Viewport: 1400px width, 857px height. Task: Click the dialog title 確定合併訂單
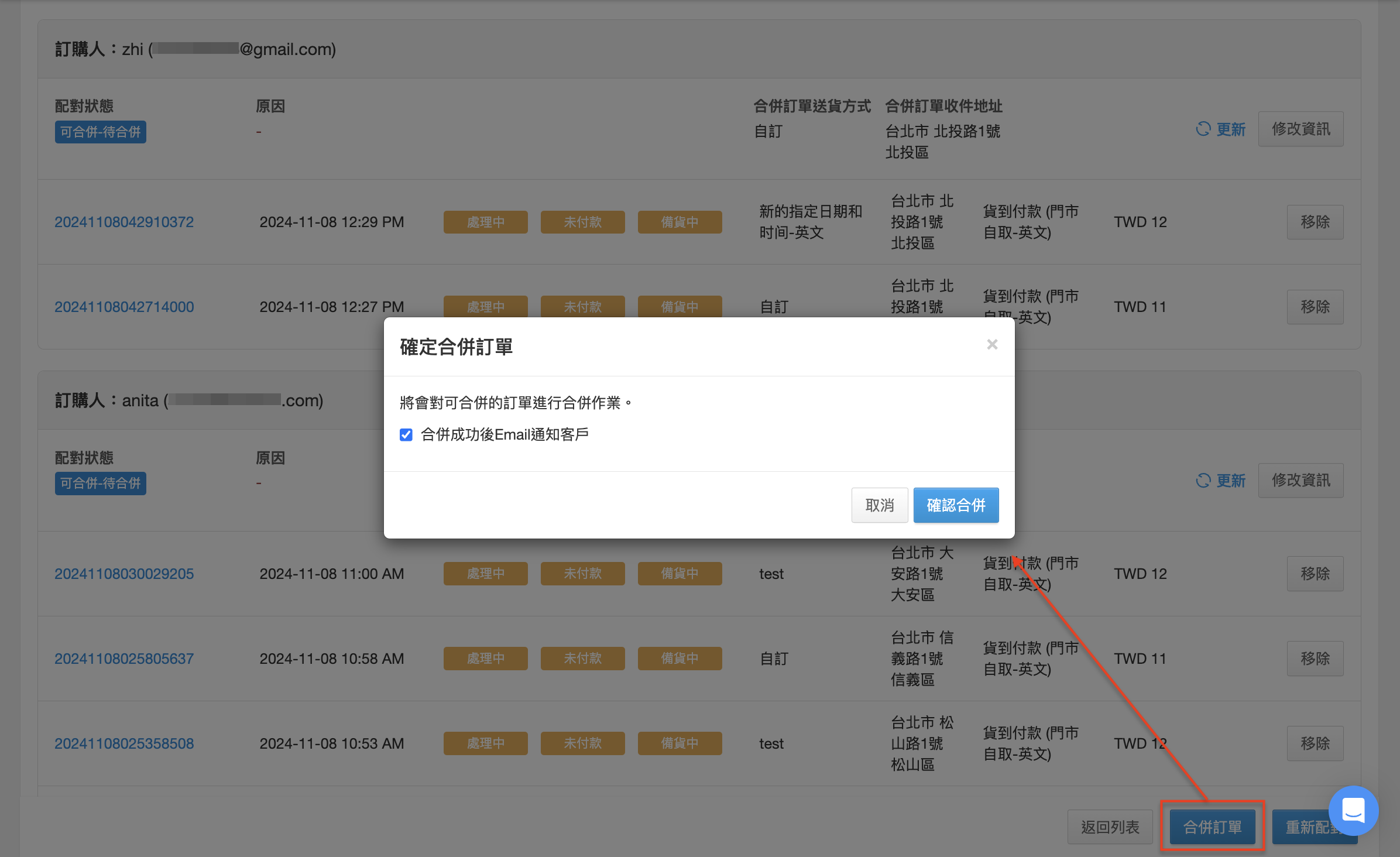tap(456, 347)
